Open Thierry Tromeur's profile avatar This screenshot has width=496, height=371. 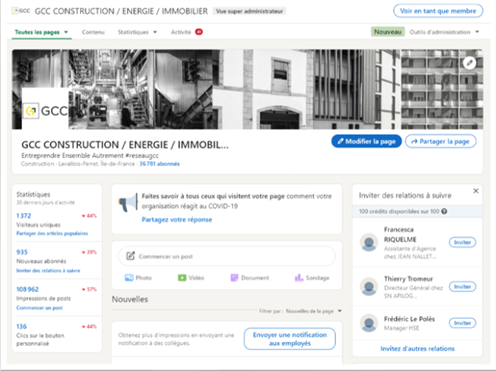pos(369,287)
